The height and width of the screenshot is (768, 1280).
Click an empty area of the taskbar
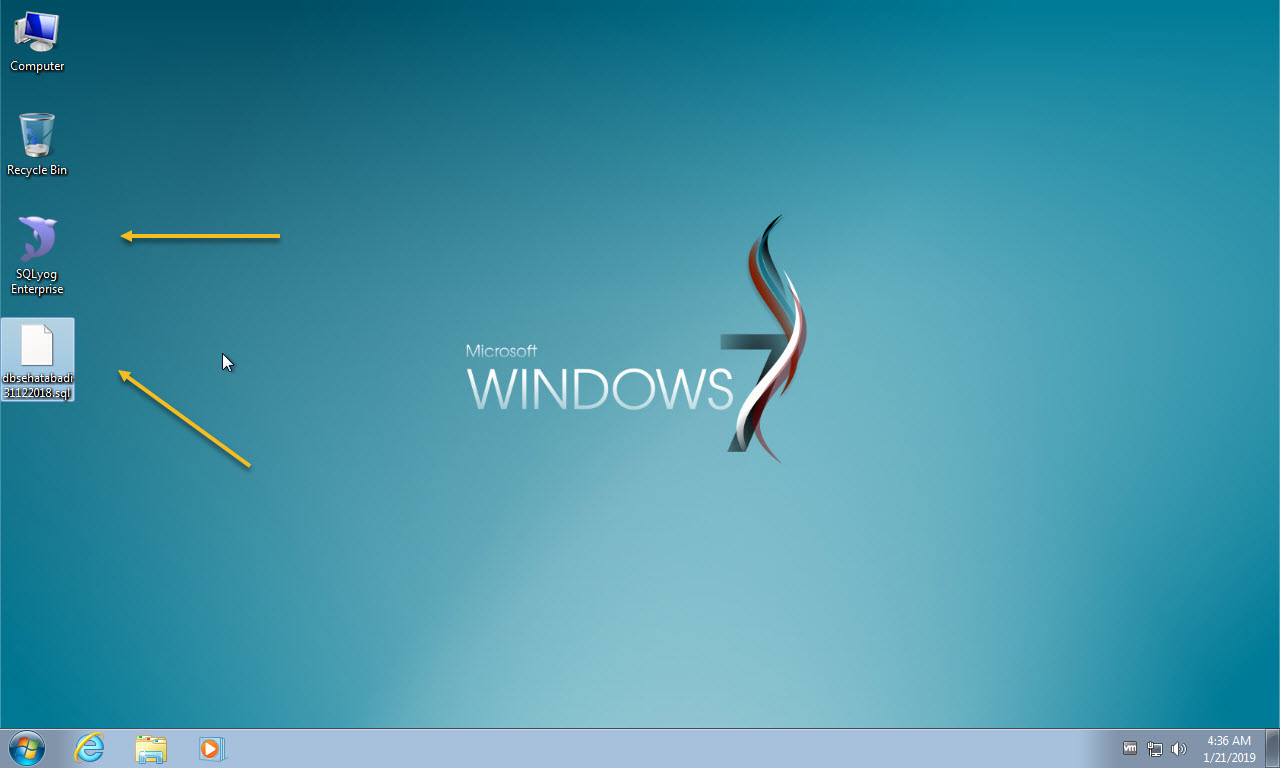650,748
